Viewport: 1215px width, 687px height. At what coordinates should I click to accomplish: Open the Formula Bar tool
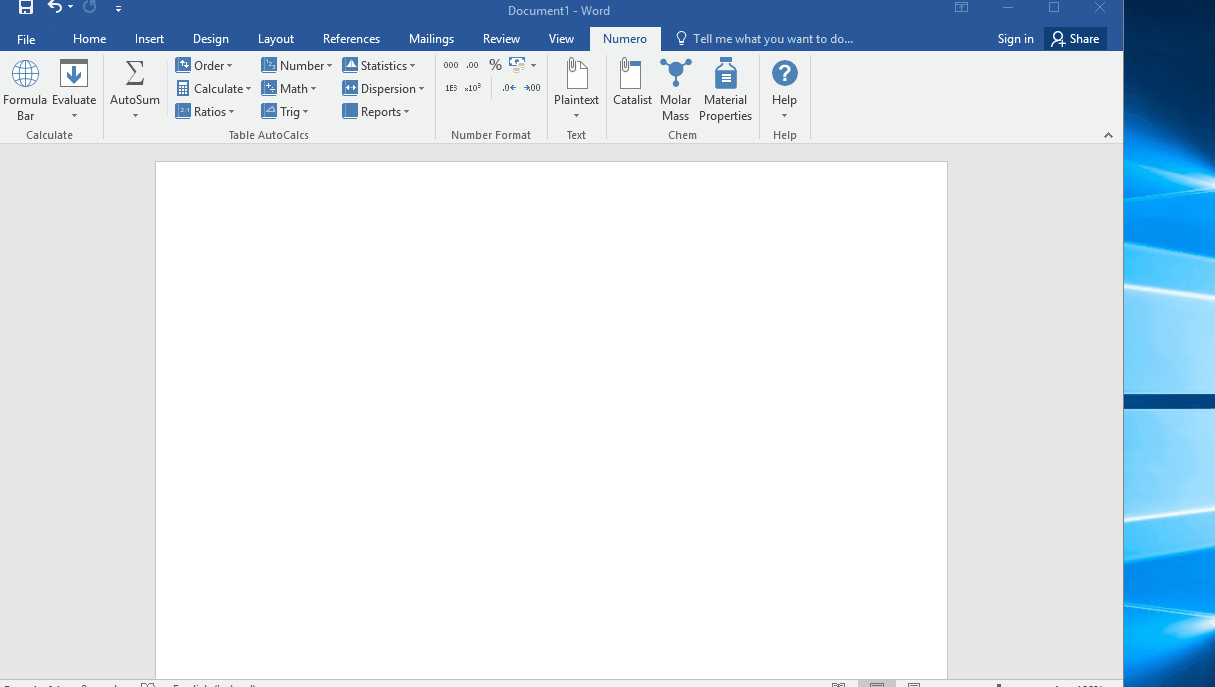pos(25,90)
